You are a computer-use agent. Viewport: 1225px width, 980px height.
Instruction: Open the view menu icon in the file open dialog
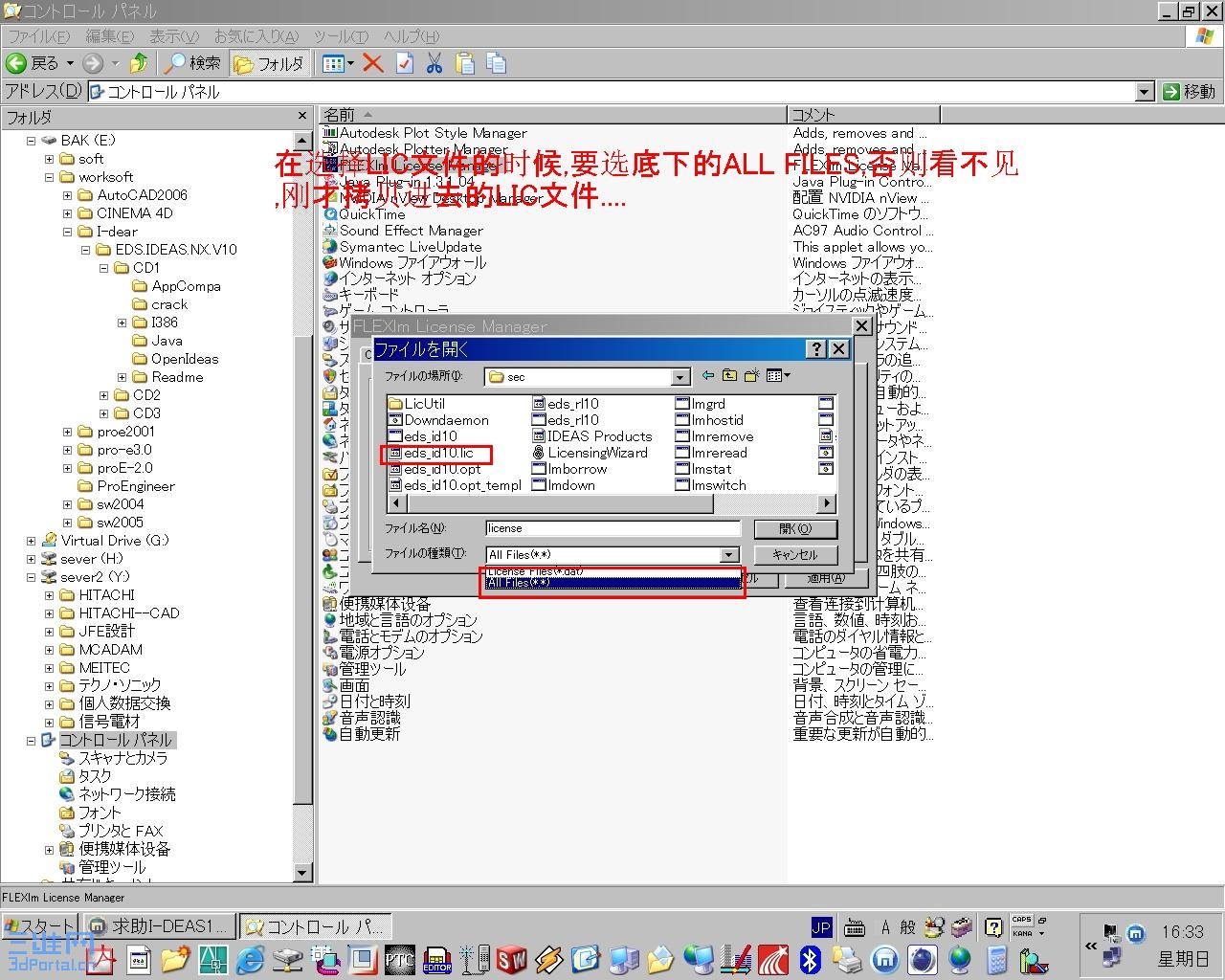tap(778, 376)
